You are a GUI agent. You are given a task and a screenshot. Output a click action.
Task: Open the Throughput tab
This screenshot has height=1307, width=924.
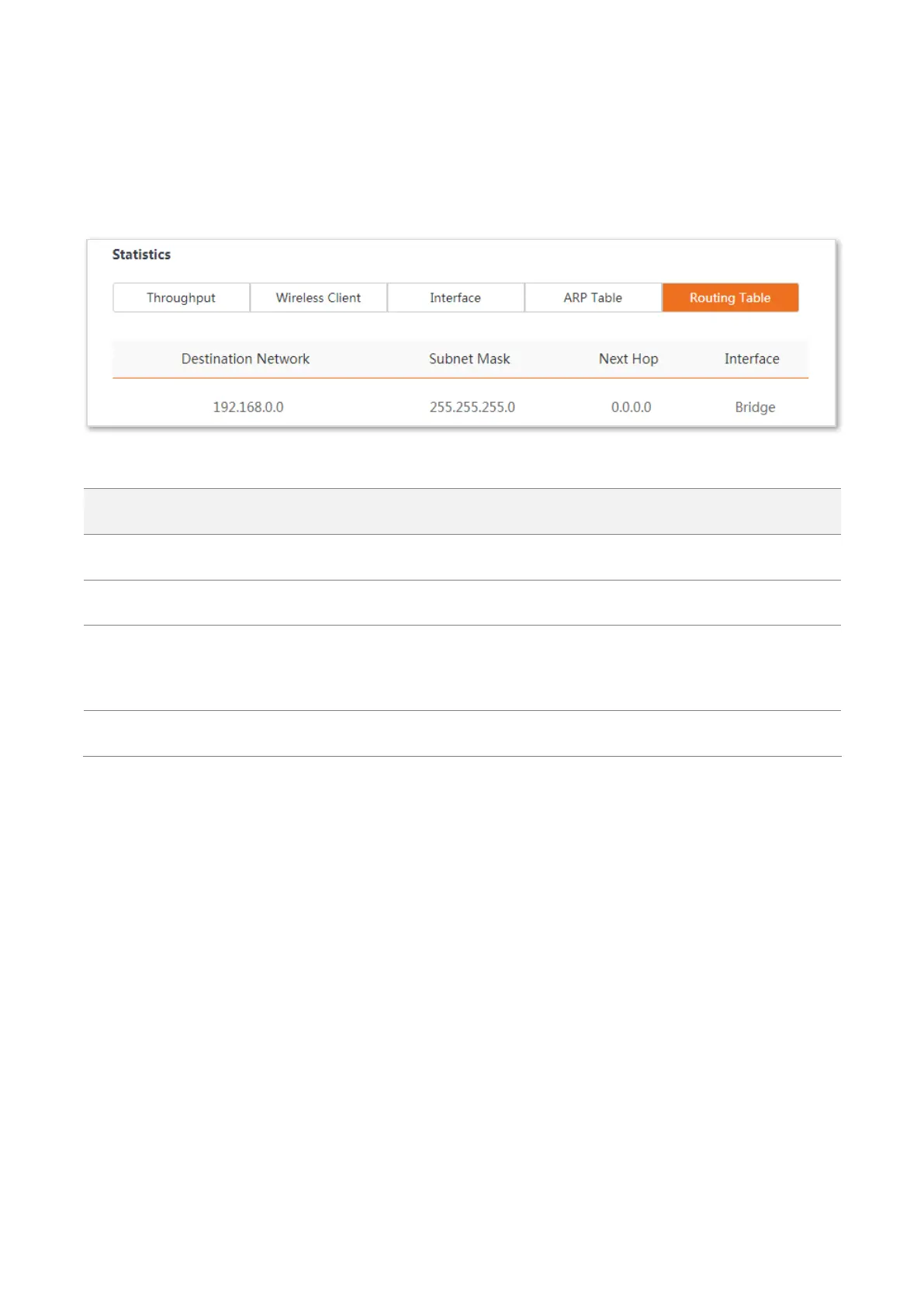coord(181,297)
